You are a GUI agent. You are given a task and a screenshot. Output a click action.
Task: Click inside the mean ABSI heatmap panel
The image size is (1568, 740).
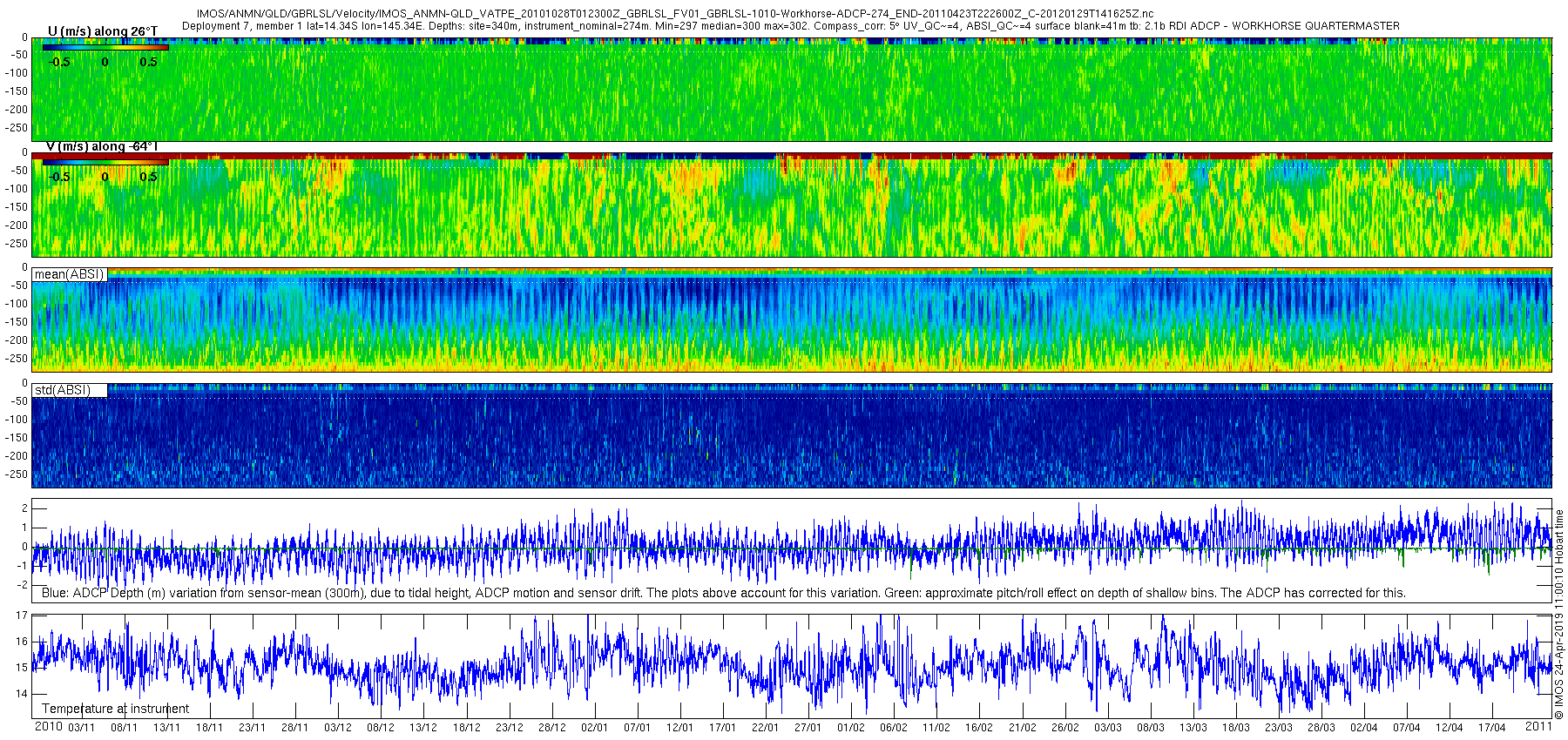pyautogui.click(x=792, y=320)
